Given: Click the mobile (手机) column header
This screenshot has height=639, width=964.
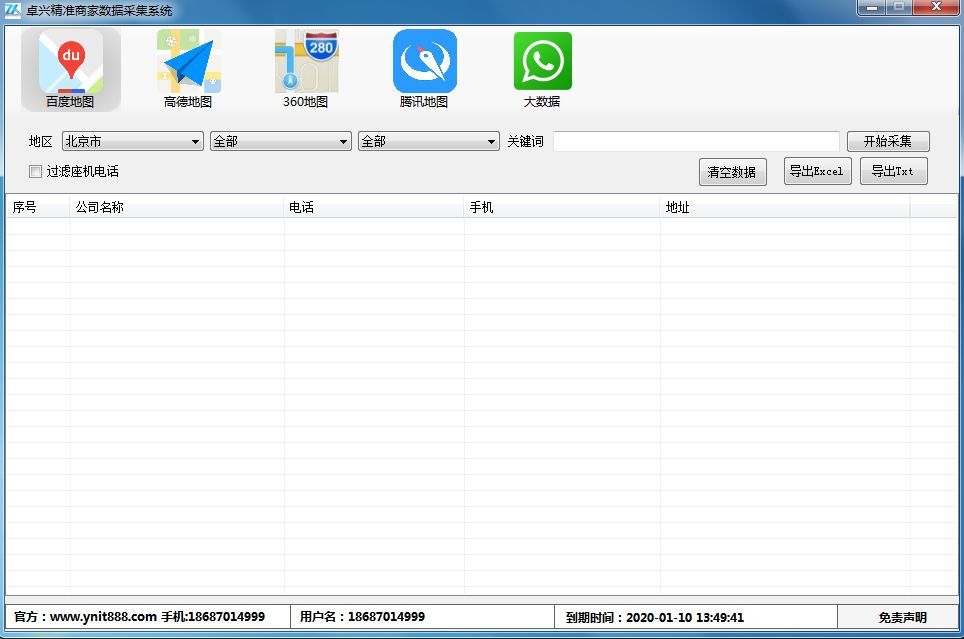Looking at the screenshot, I should [561, 208].
